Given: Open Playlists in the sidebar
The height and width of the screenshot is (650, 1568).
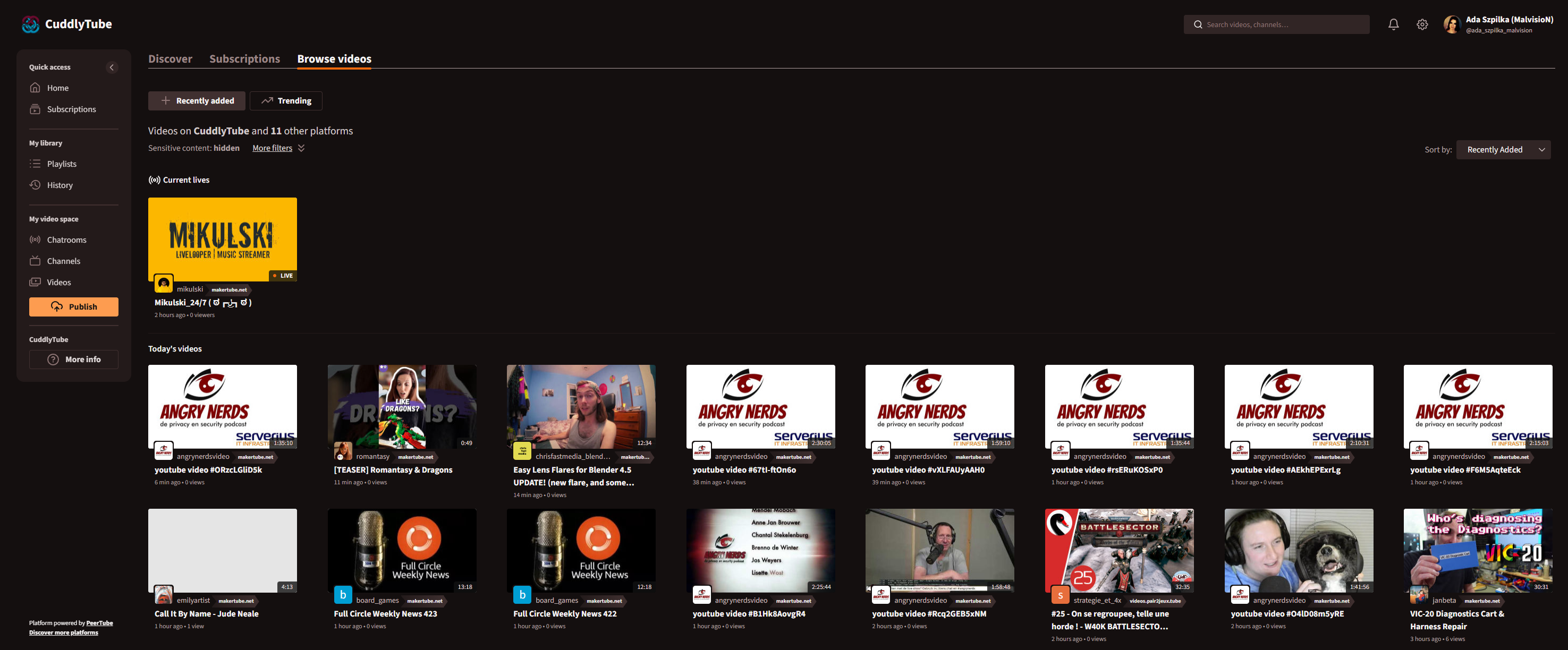Looking at the screenshot, I should pyautogui.click(x=62, y=164).
